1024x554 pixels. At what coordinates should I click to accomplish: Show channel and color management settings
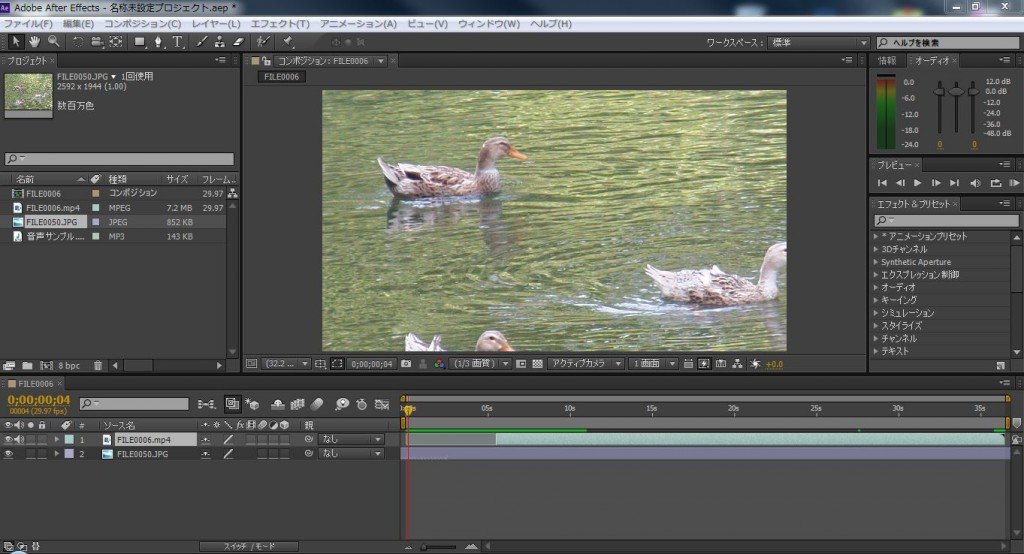tap(440, 364)
